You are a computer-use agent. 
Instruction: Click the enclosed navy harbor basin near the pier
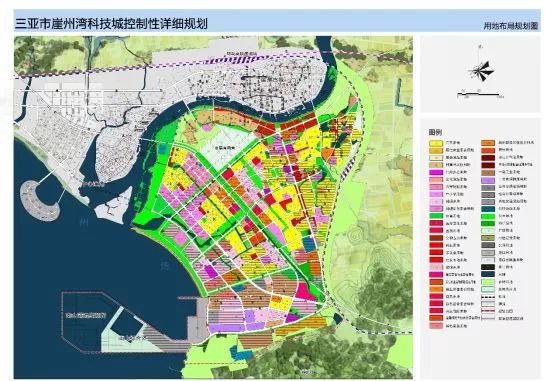[x=126, y=324]
